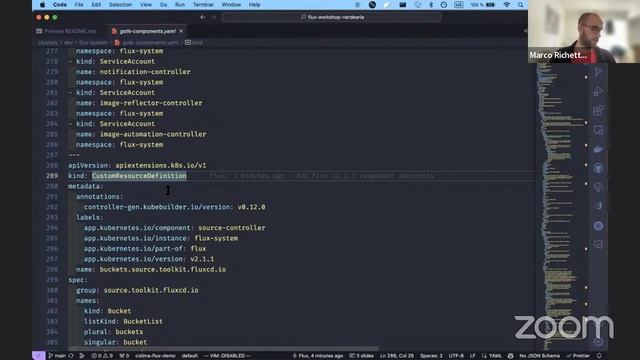Open the GitHub activity bar icon
640x360 pixels.
tap(598, 168)
